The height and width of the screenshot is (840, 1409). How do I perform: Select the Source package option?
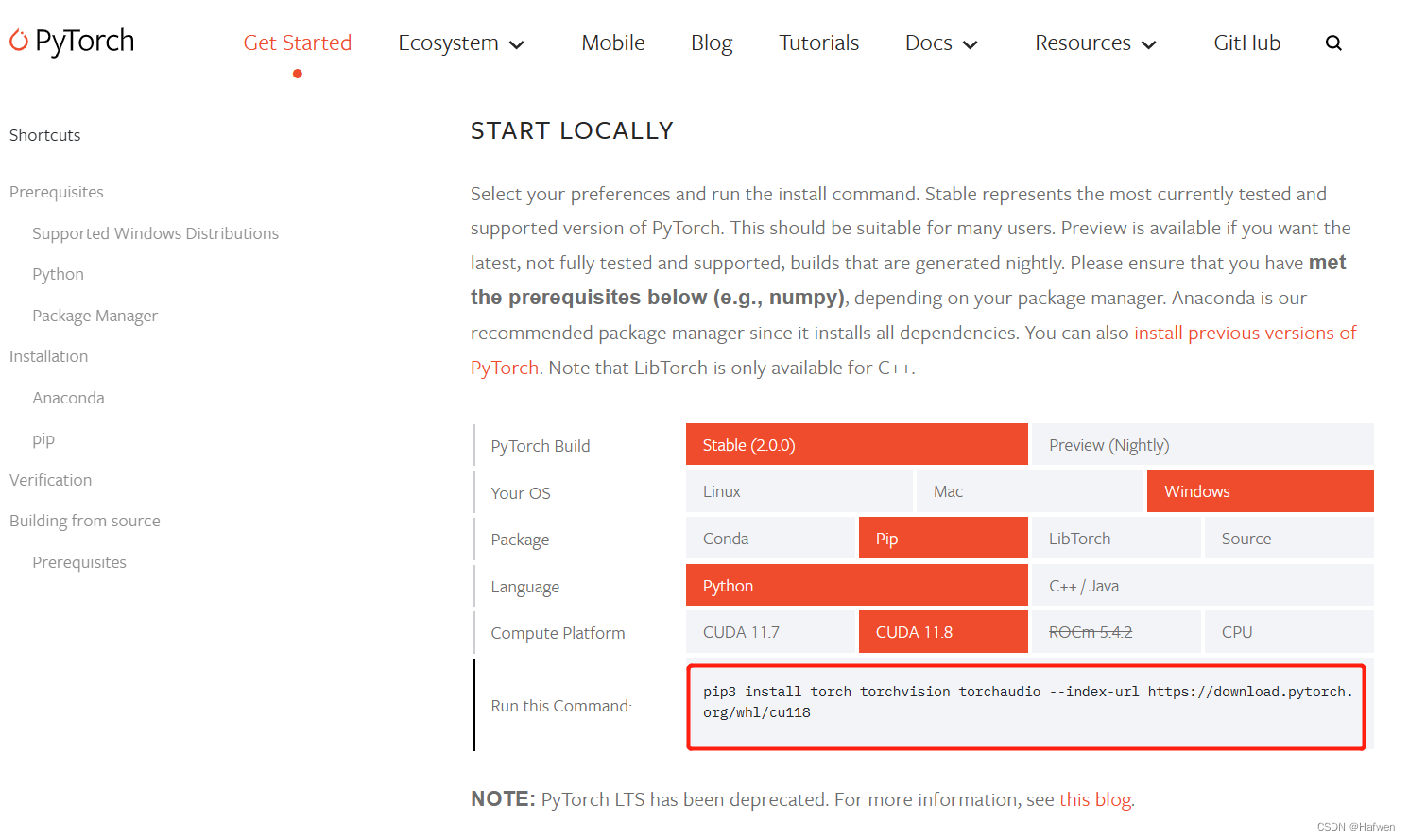tap(1289, 538)
